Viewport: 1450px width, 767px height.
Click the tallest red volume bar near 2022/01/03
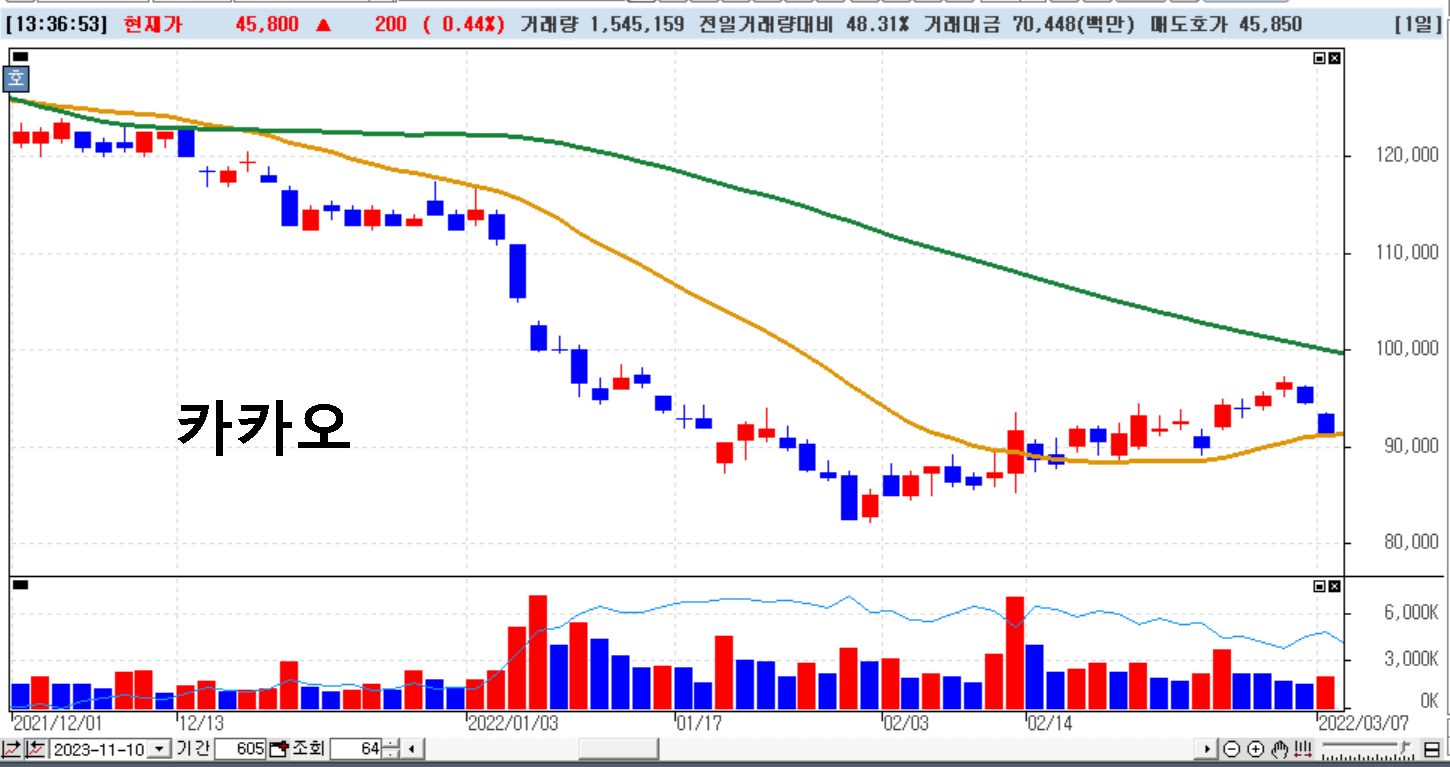(538, 652)
